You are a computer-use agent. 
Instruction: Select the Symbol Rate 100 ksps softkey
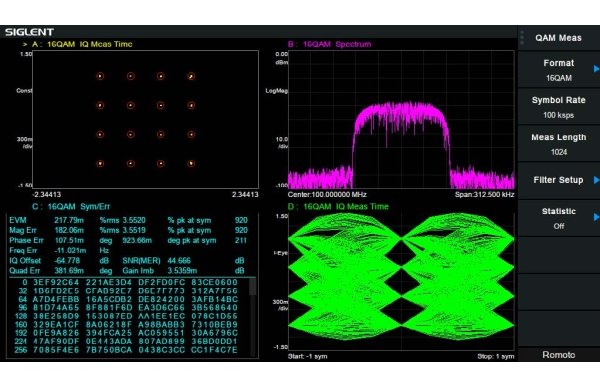558,107
